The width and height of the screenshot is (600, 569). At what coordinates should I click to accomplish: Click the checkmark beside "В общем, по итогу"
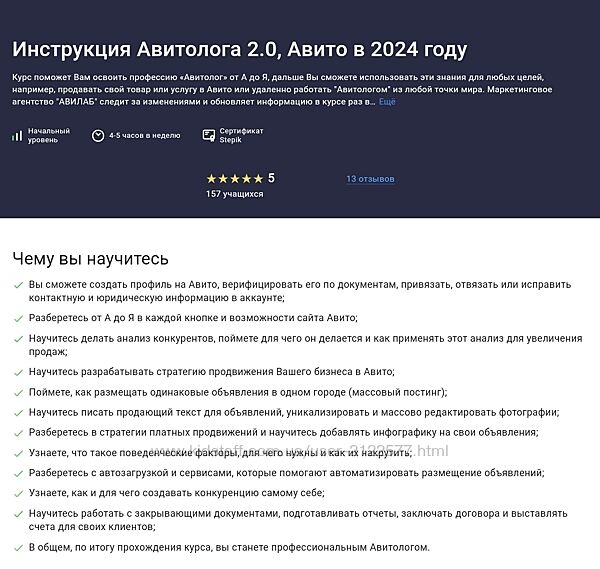point(18,548)
